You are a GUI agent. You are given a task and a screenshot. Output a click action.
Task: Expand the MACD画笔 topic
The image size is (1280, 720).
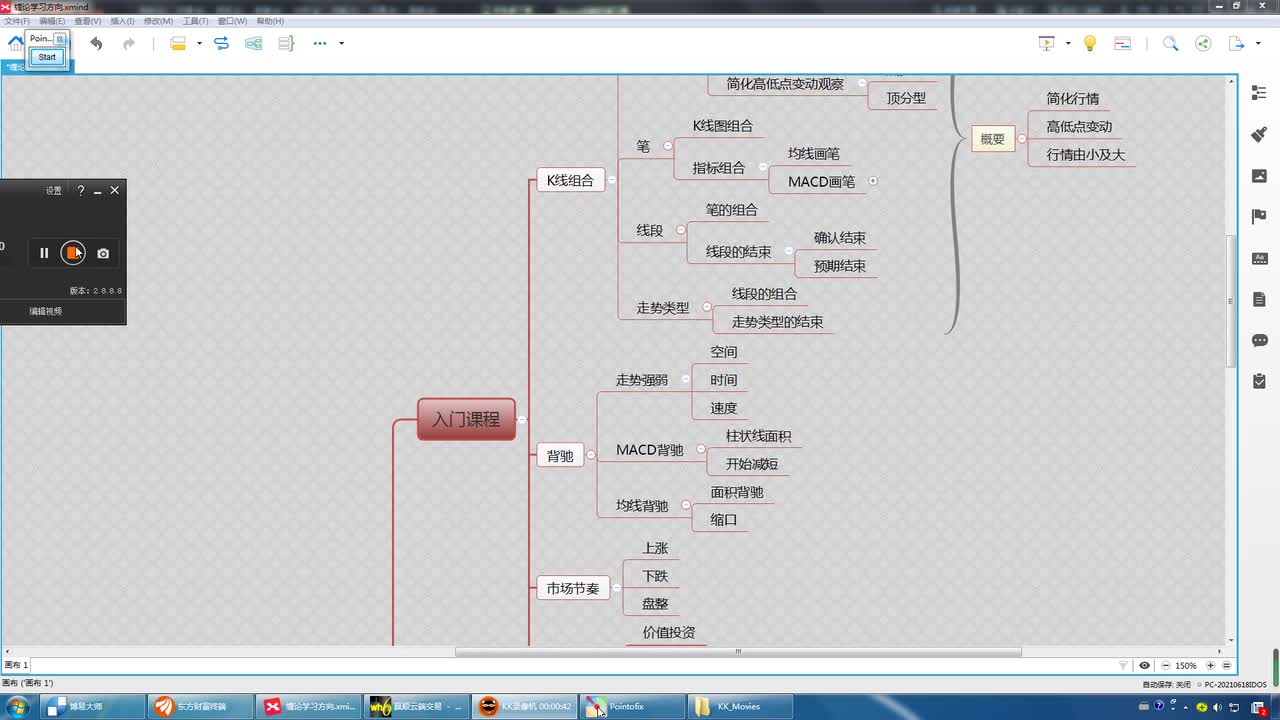[873, 181]
